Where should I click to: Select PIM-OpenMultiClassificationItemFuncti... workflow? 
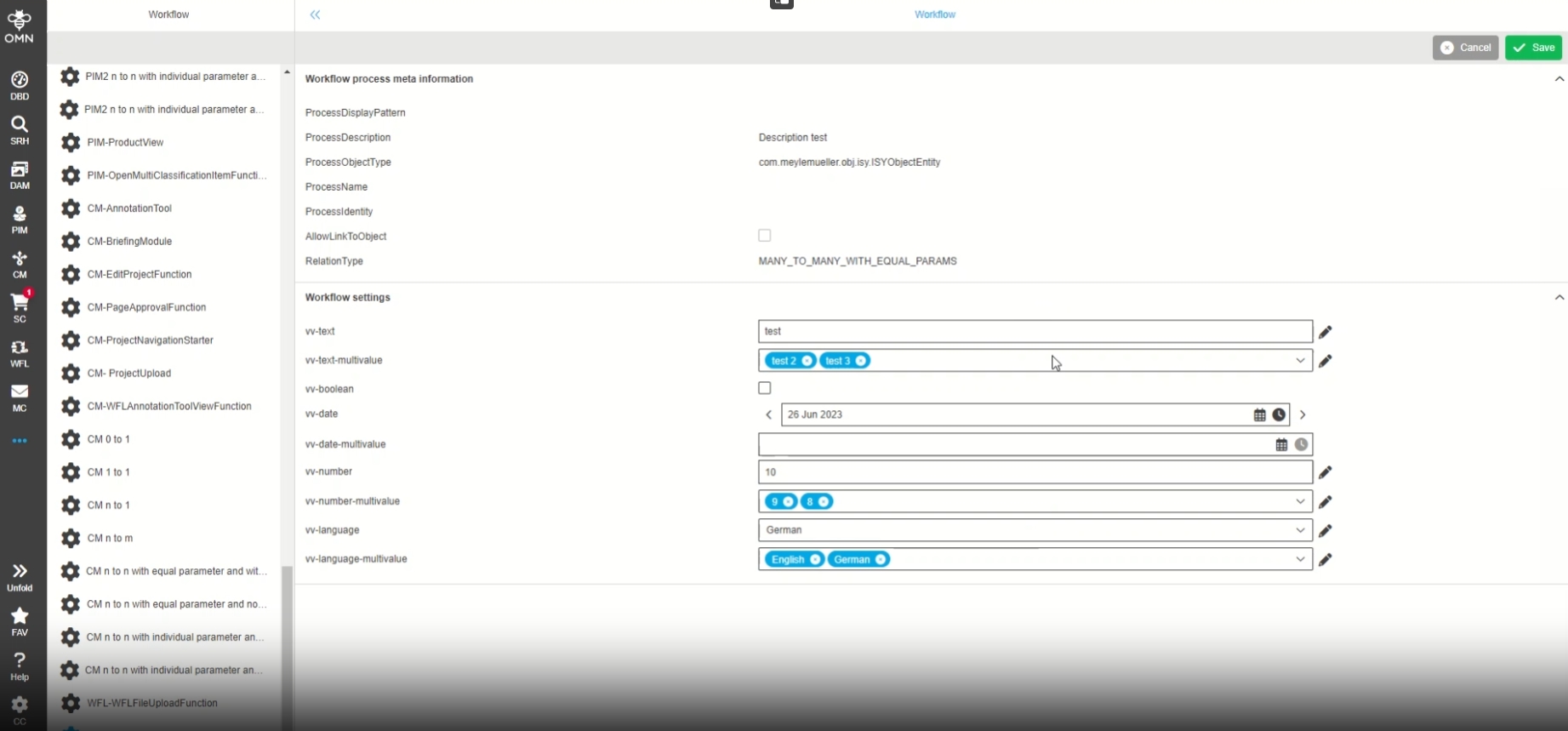point(165,176)
